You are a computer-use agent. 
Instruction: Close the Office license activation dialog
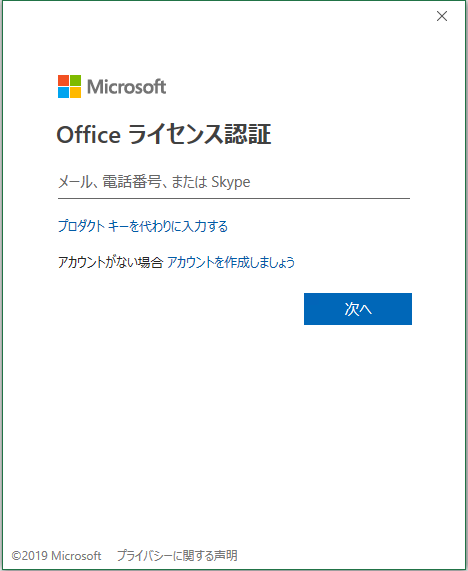click(442, 16)
